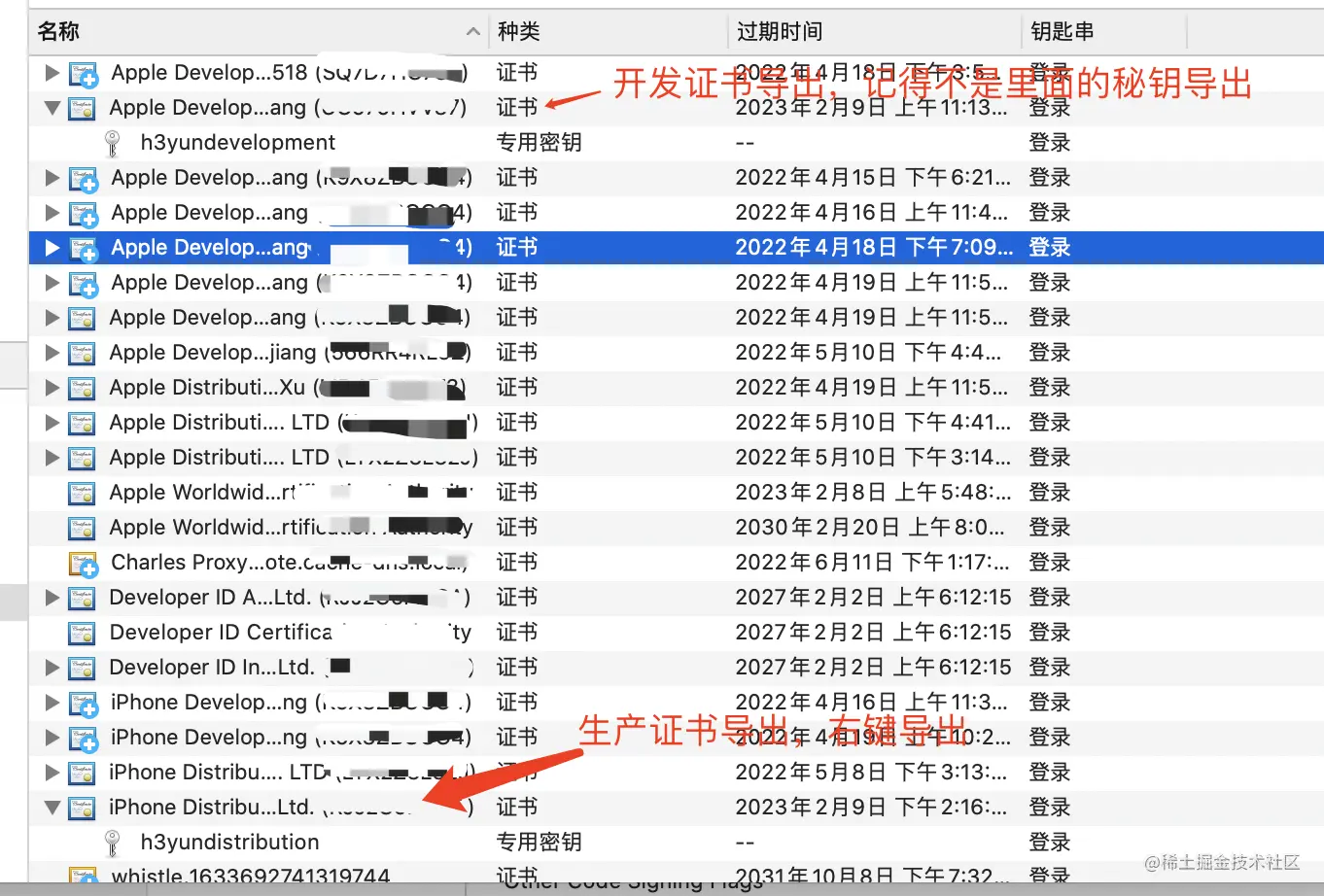The width and height of the screenshot is (1324, 896).
Task: Click the certificate icon on the highlighted row
Action: 83,247
